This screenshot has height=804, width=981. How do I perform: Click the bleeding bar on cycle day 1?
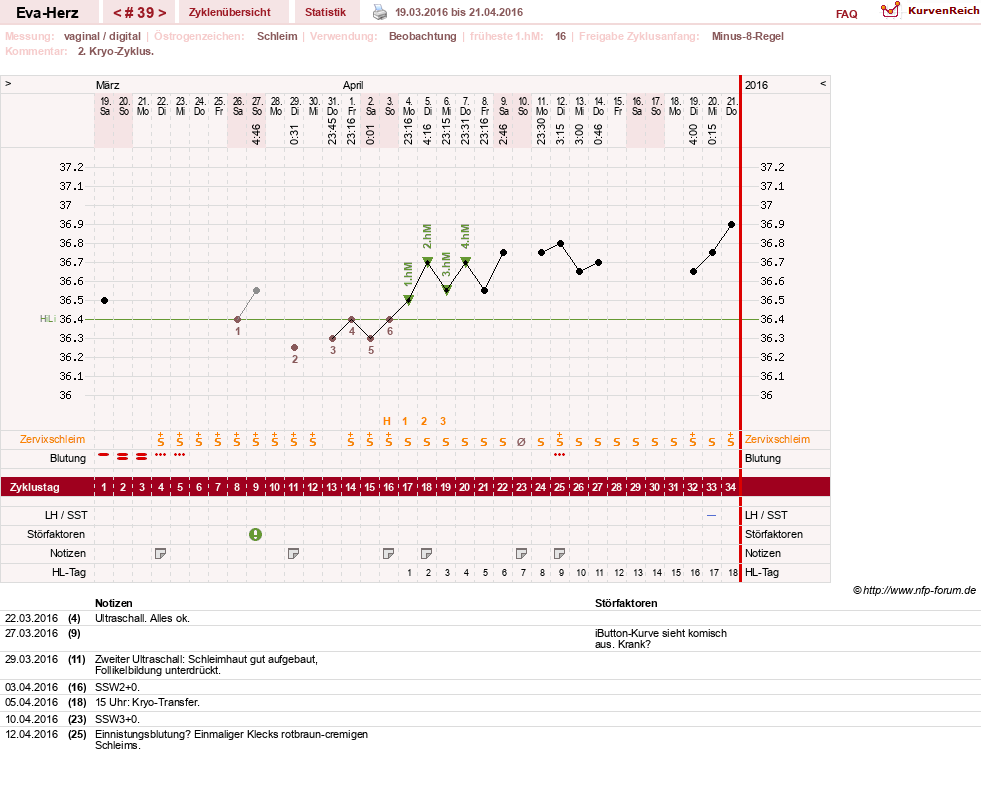click(x=104, y=455)
